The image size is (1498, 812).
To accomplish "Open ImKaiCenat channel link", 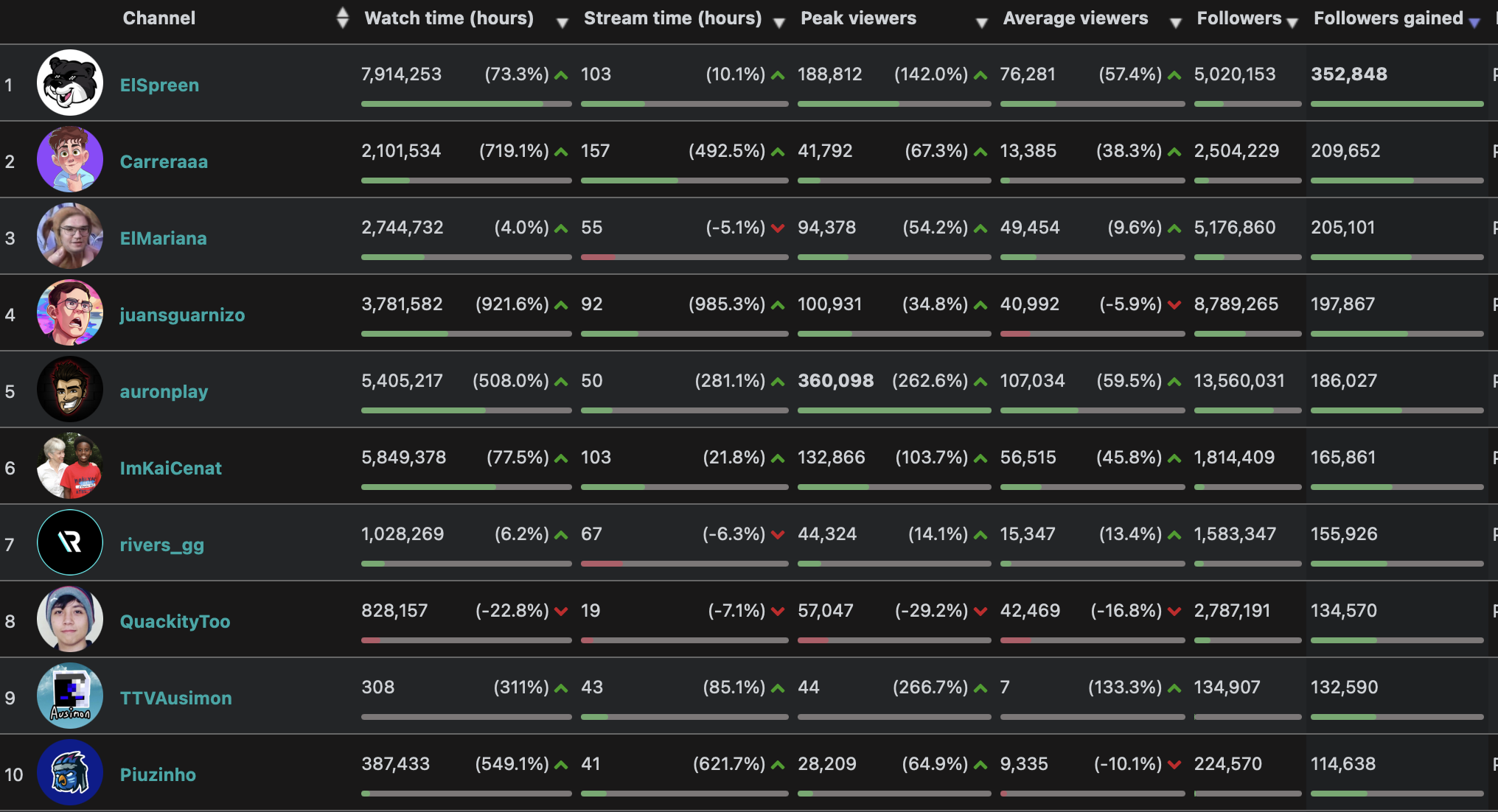I will tap(170, 468).
